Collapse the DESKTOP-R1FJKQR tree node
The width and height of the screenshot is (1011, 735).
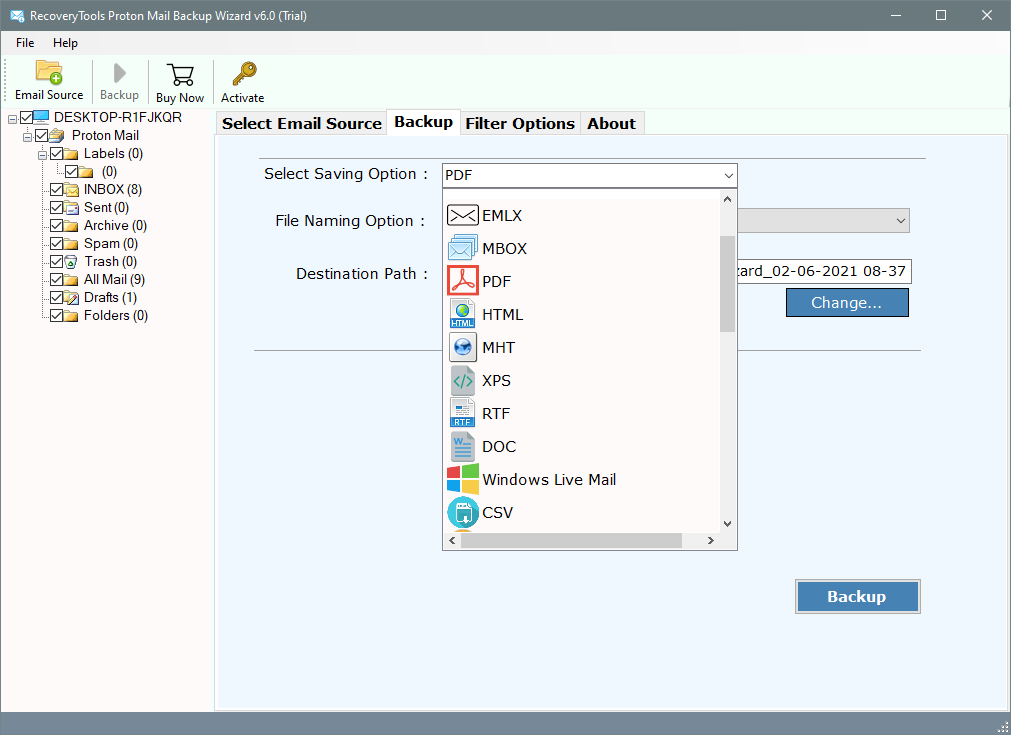coord(12,119)
